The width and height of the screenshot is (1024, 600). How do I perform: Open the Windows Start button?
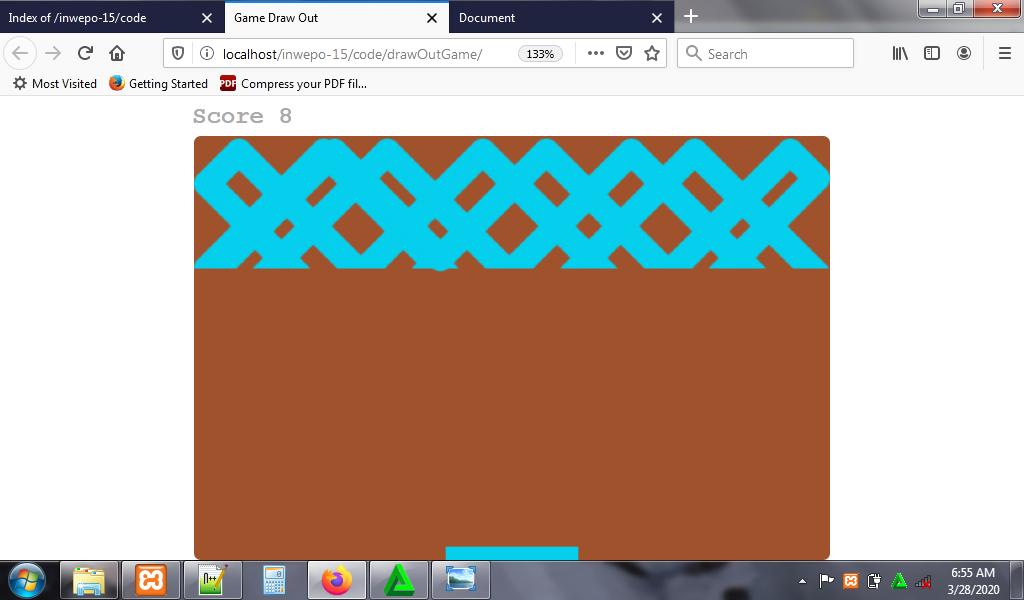click(27, 580)
